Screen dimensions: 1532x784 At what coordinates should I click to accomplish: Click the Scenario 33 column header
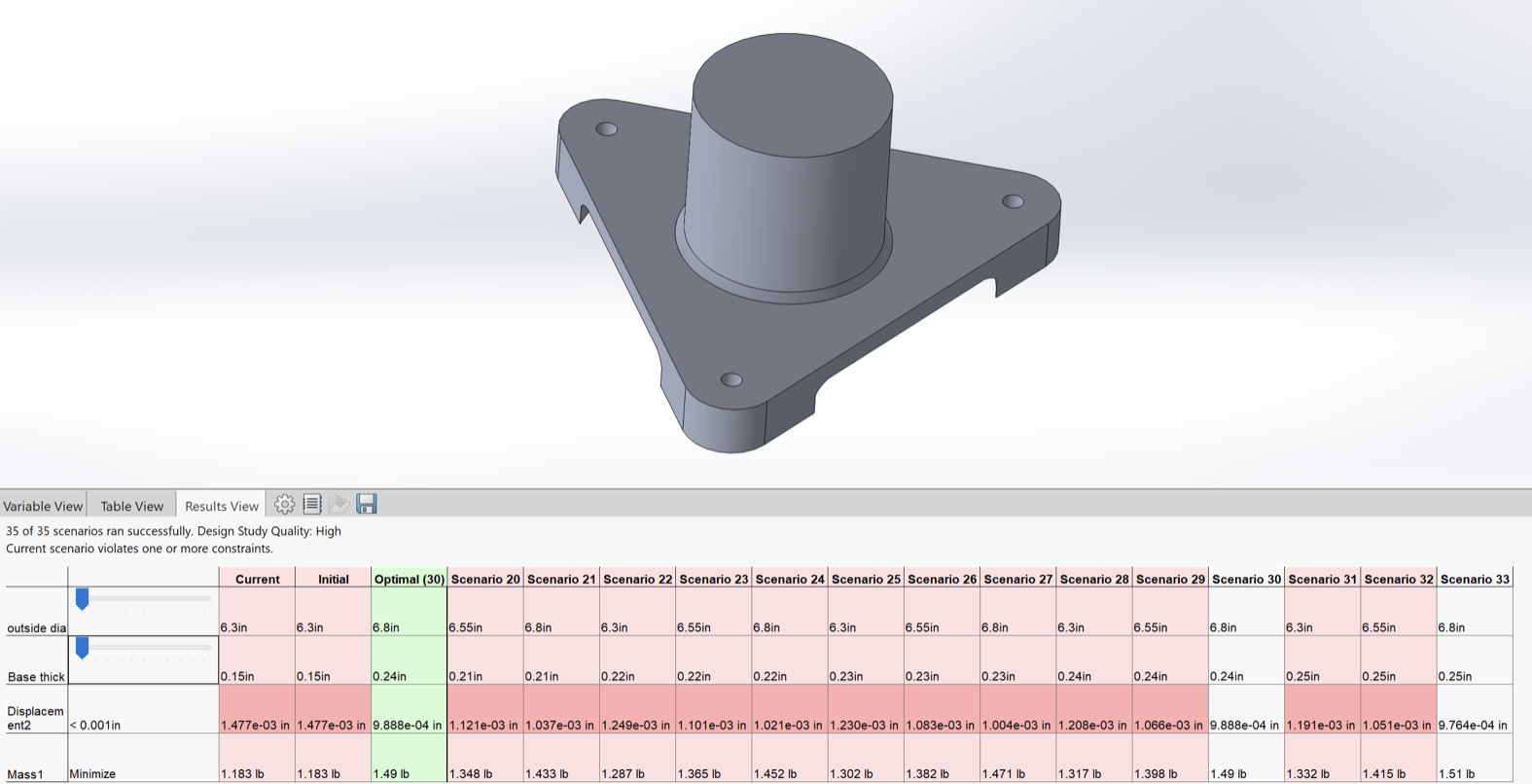[x=1475, y=579]
